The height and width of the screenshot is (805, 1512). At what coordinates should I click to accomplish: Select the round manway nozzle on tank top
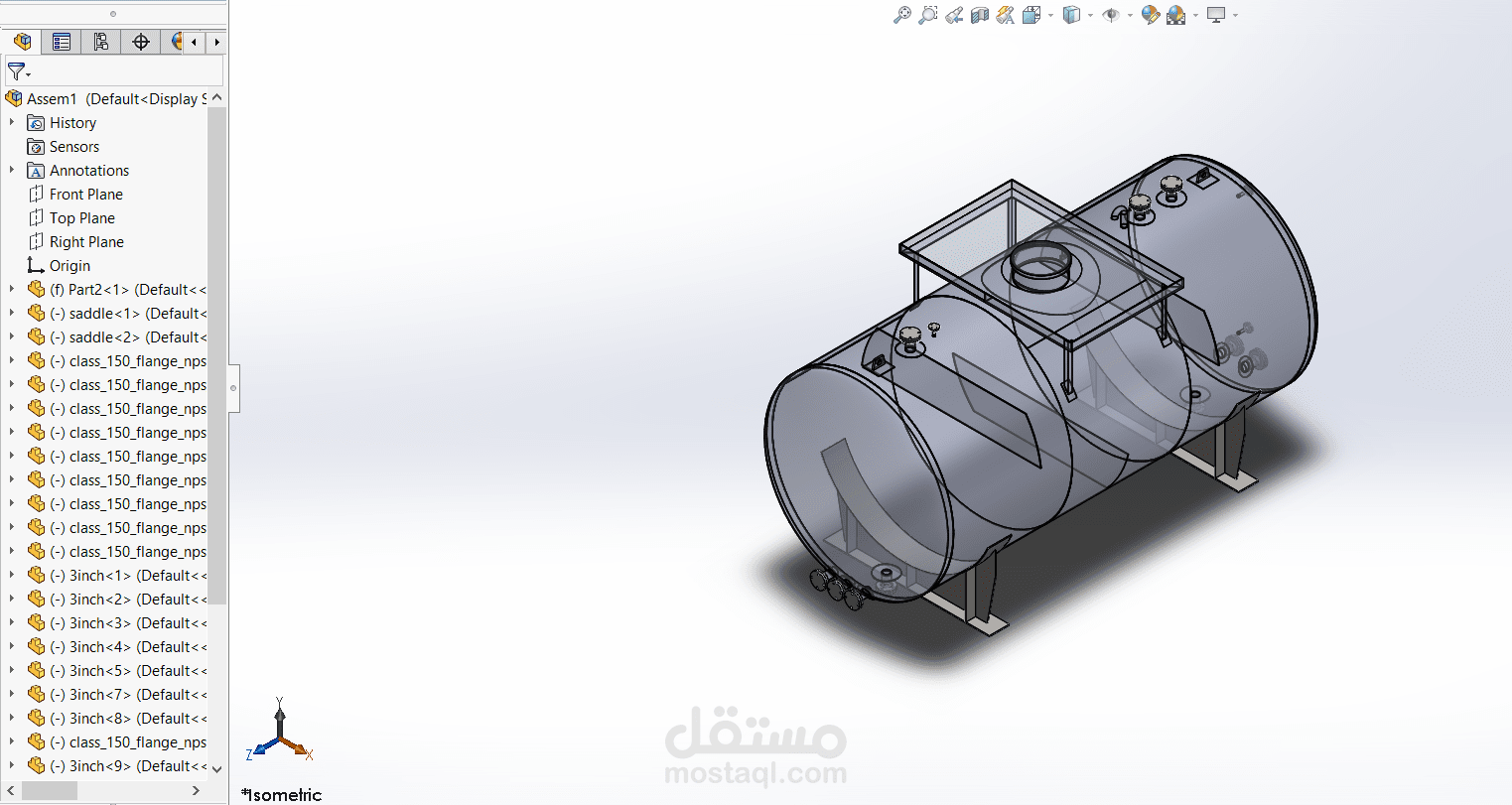point(1038,266)
